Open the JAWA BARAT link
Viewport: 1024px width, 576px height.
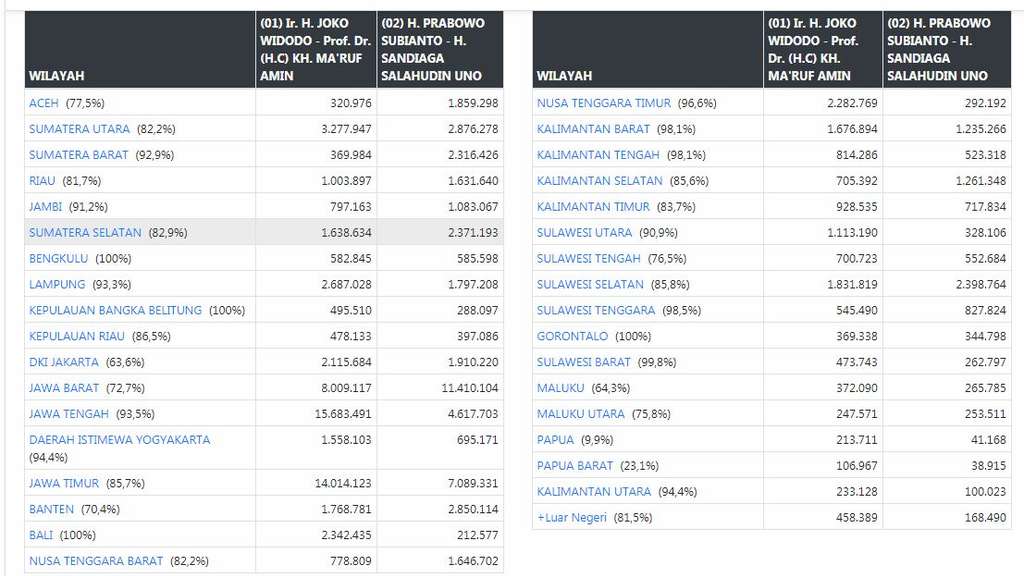(64, 388)
